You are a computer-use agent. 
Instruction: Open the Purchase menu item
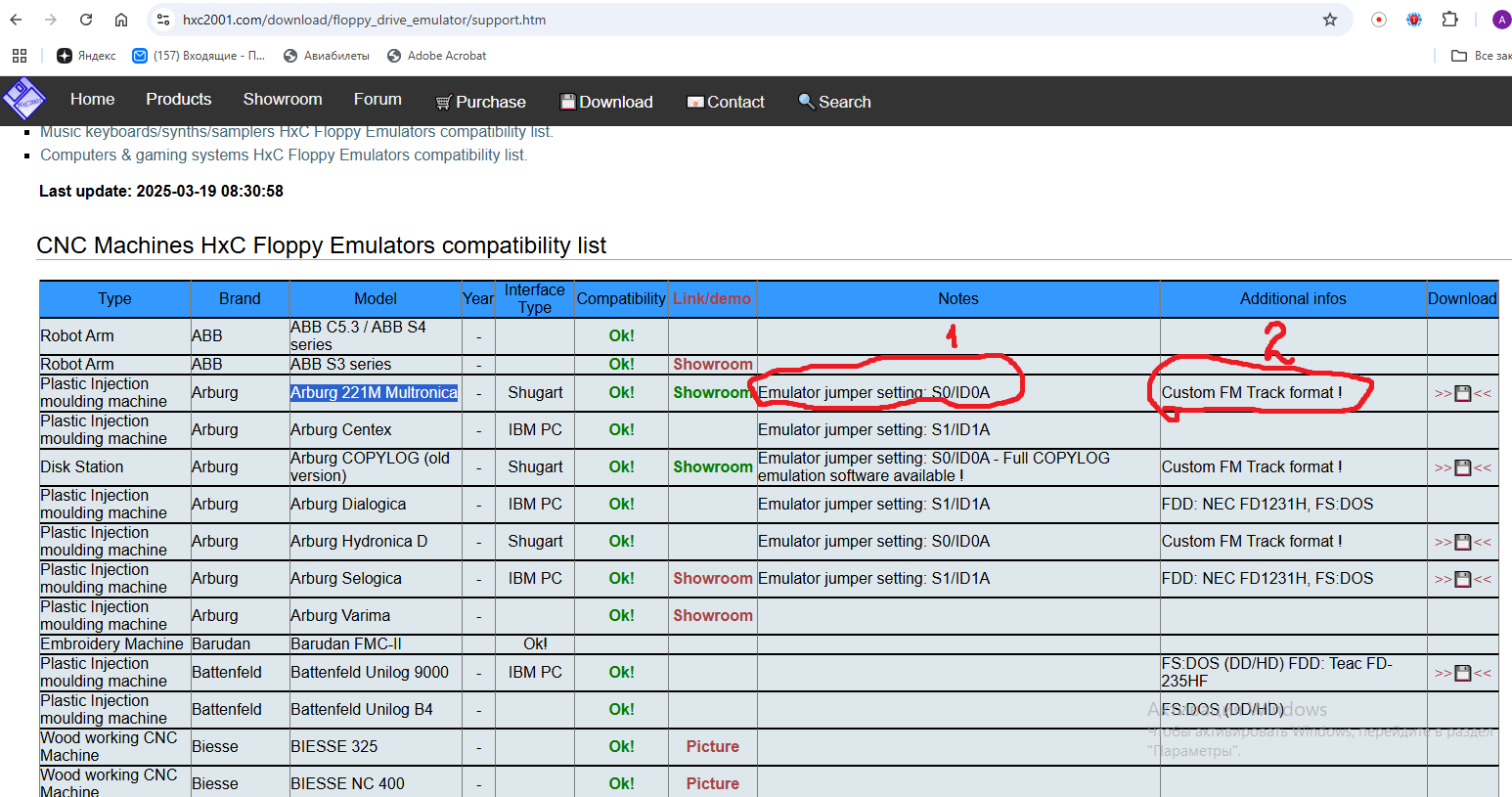(x=480, y=102)
